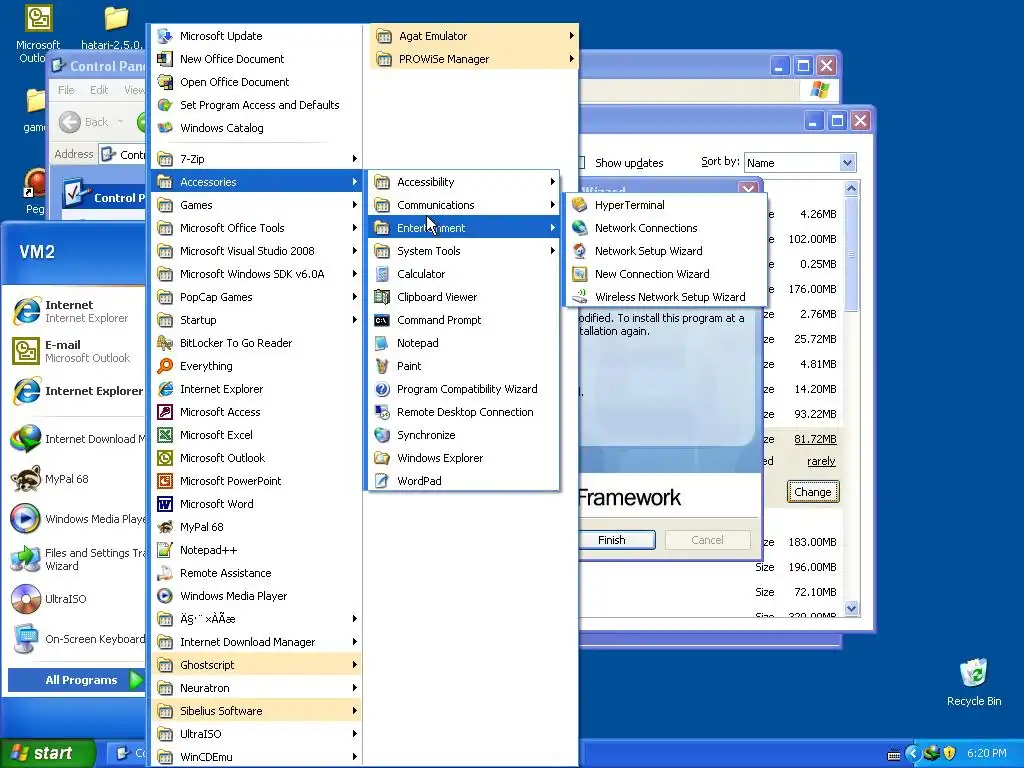Click the Everything search icon
The height and width of the screenshot is (768, 1024).
tap(165, 366)
